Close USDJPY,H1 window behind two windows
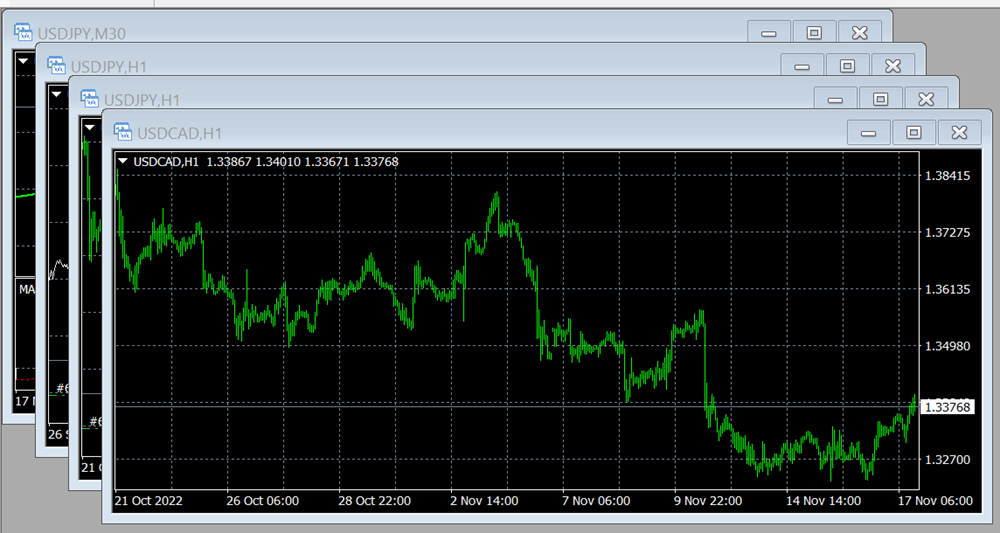Viewport: 1000px width, 533px height. point(893,66)
